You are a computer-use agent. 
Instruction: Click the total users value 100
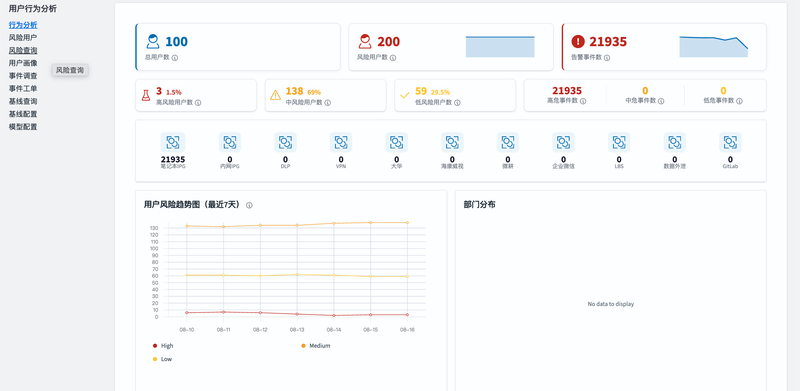[x=177, y=42]
